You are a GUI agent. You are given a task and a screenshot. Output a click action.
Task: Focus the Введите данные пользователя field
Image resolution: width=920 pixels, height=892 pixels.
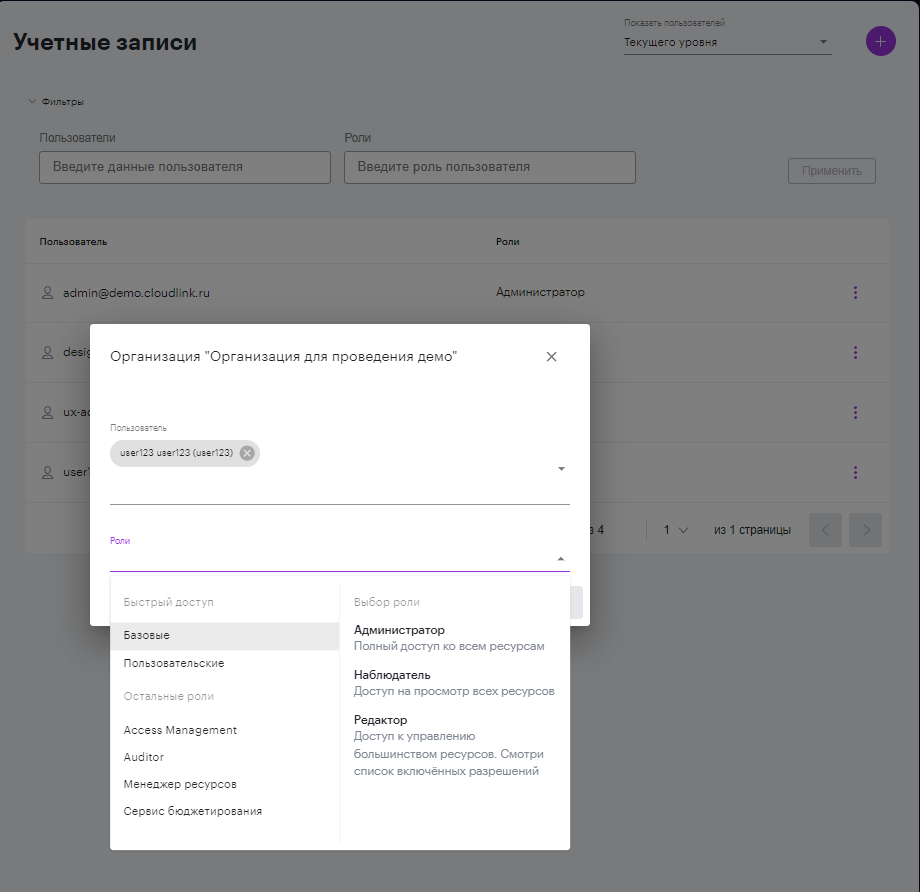185,167
